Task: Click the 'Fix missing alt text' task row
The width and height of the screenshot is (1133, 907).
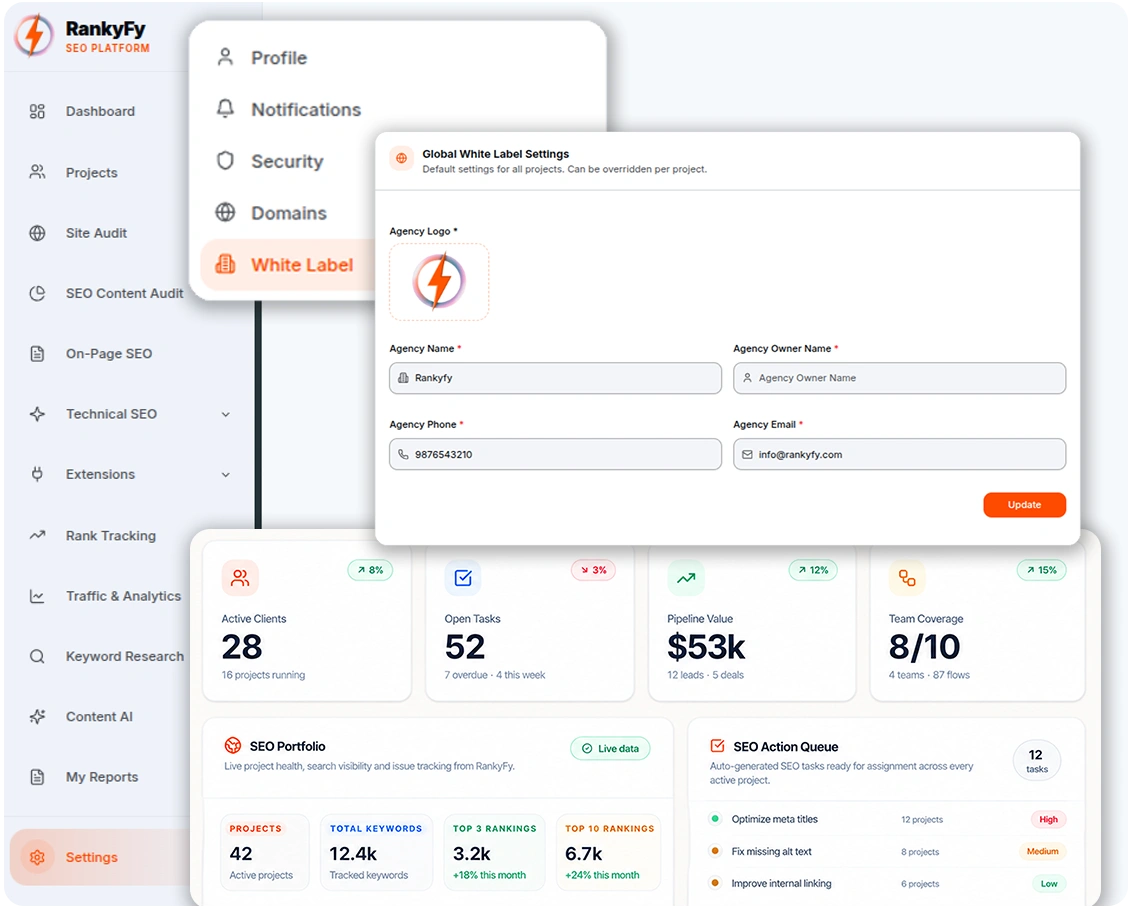Action: 888,851
